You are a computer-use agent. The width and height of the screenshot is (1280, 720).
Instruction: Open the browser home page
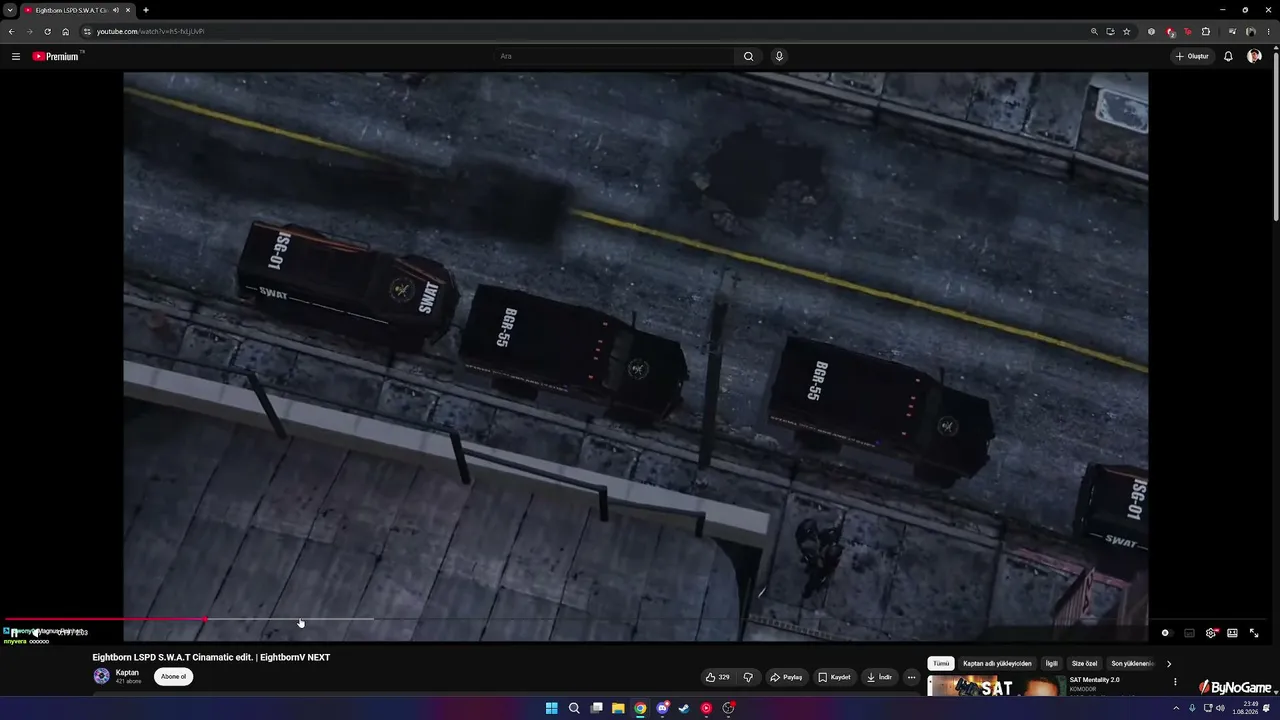point(66,31)
